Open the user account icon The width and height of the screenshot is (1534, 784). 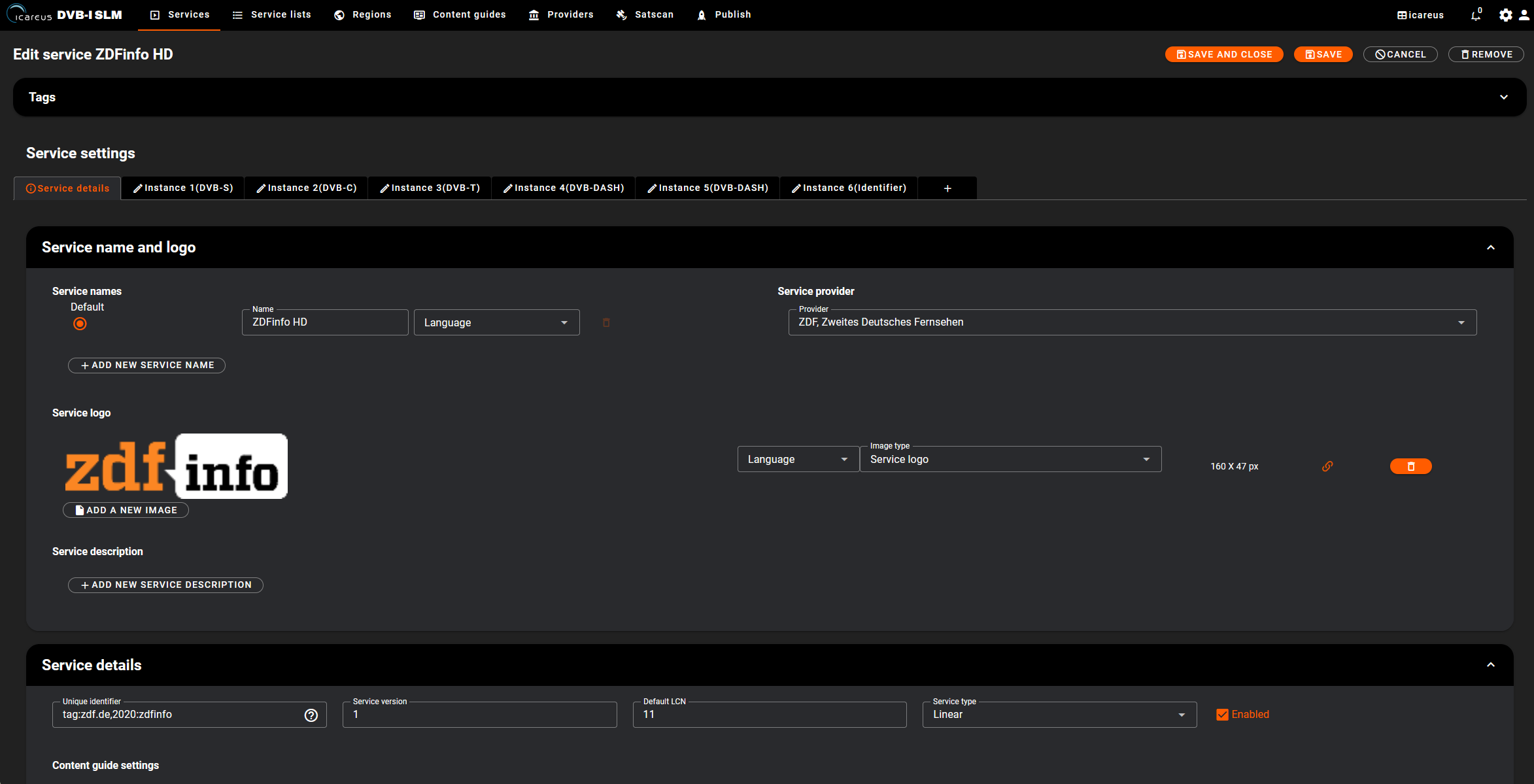[1524, 15]
